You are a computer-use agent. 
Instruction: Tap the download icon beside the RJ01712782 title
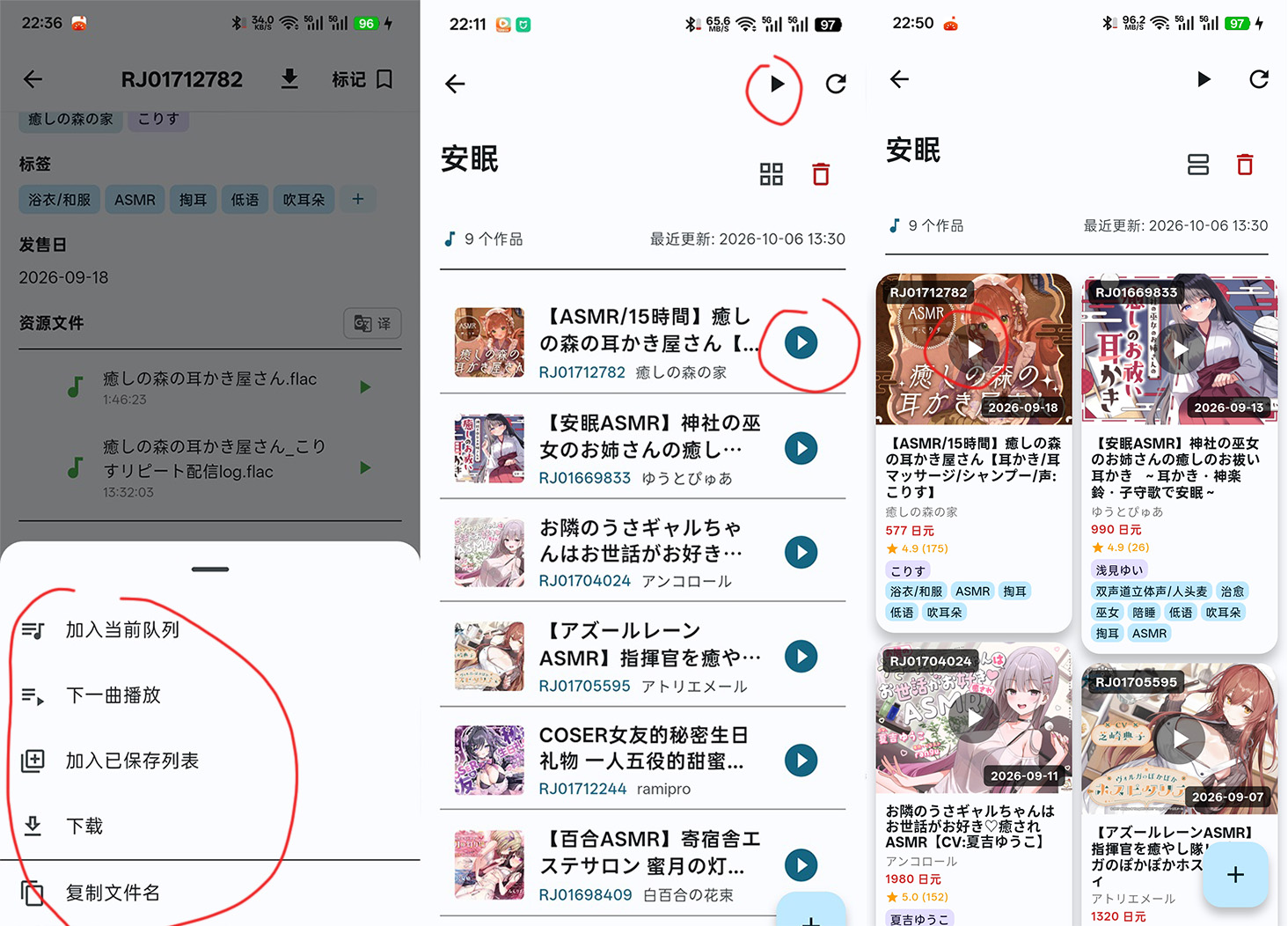pos(289,79)
